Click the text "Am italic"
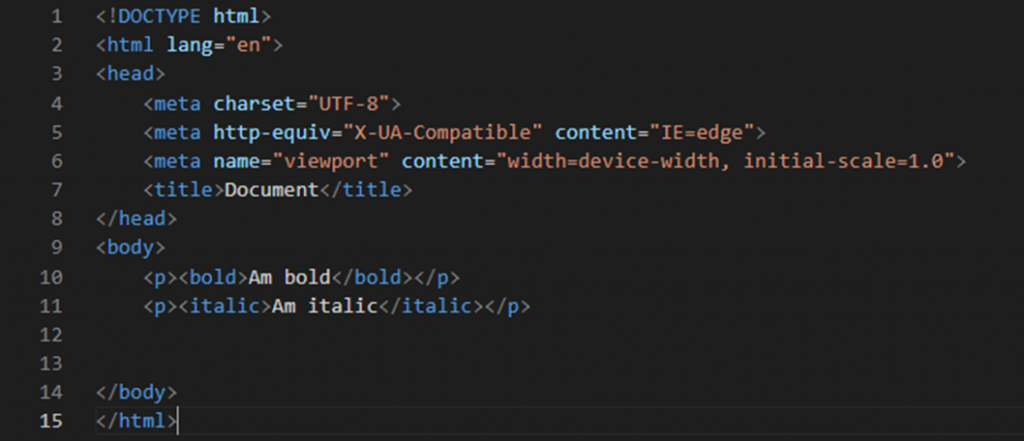Viewport: 1024px width, 441px height. pyautogui.click(x=325, y=305)
